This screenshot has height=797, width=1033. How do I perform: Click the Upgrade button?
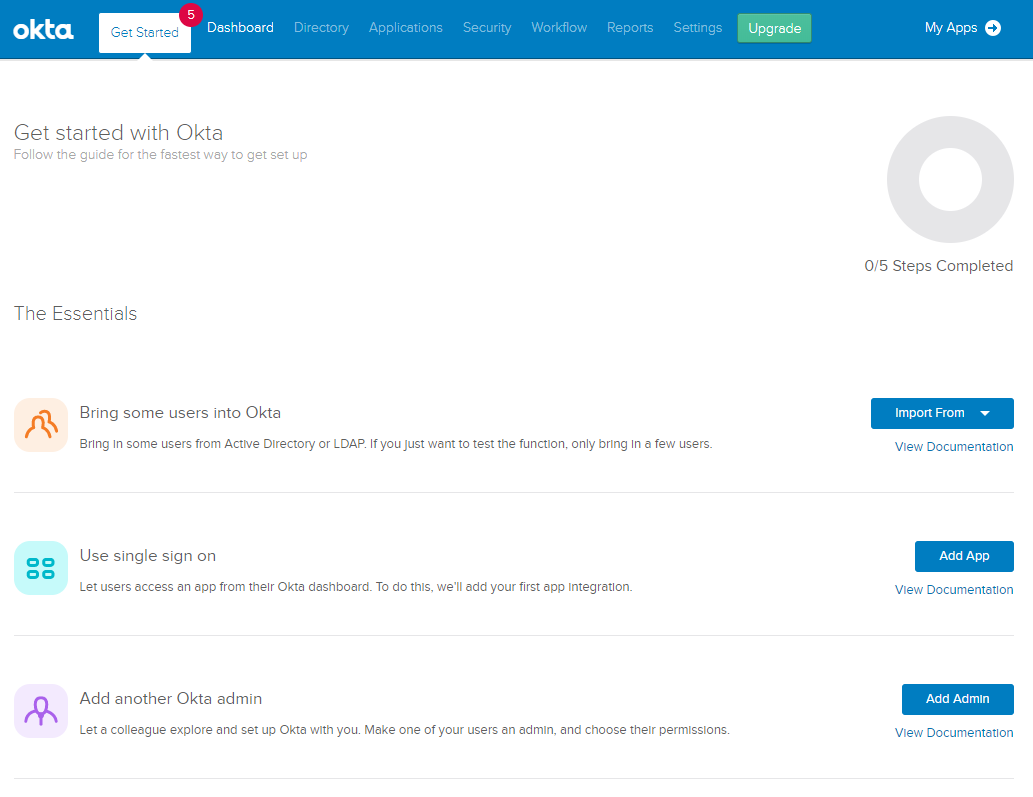click(773, 27)
